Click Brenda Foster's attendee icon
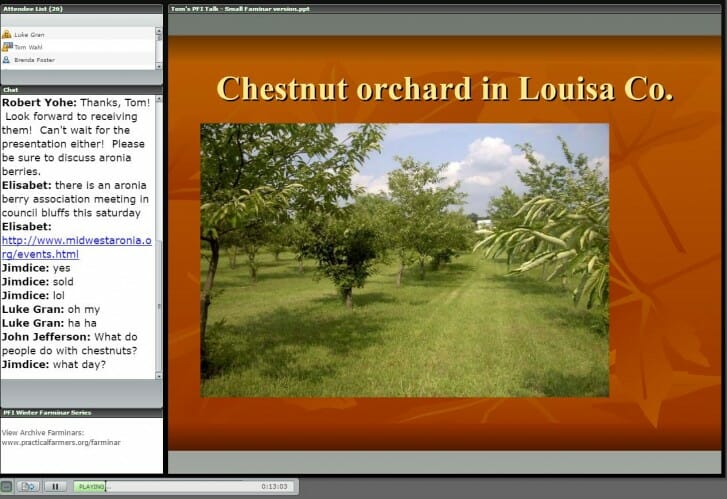 [x=7, y=60]
